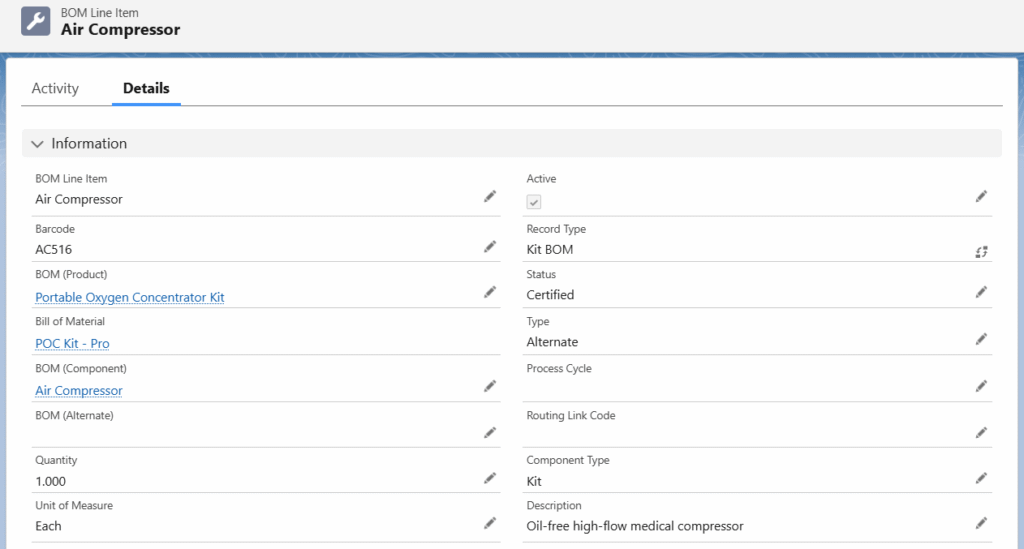
Task: Edit the Description field pencil icon
Action: pyautogui.click(x=981, y=523)
